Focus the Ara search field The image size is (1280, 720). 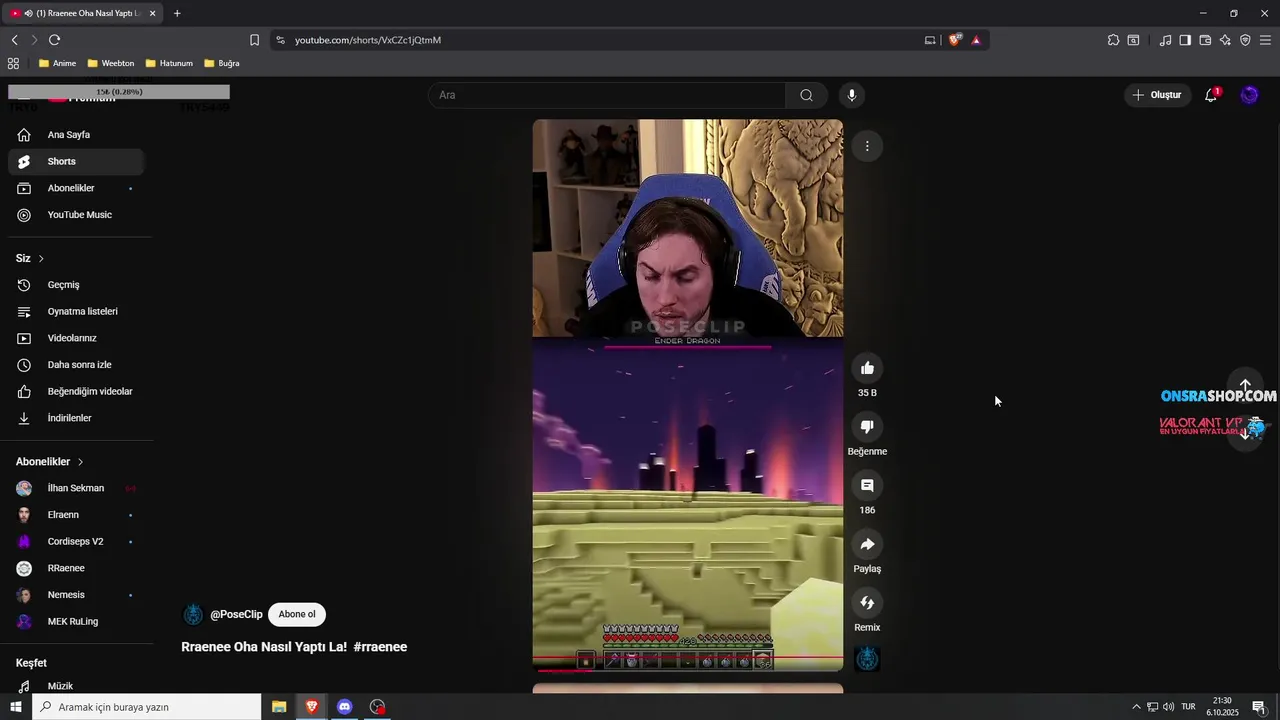[x=607, y=95]
